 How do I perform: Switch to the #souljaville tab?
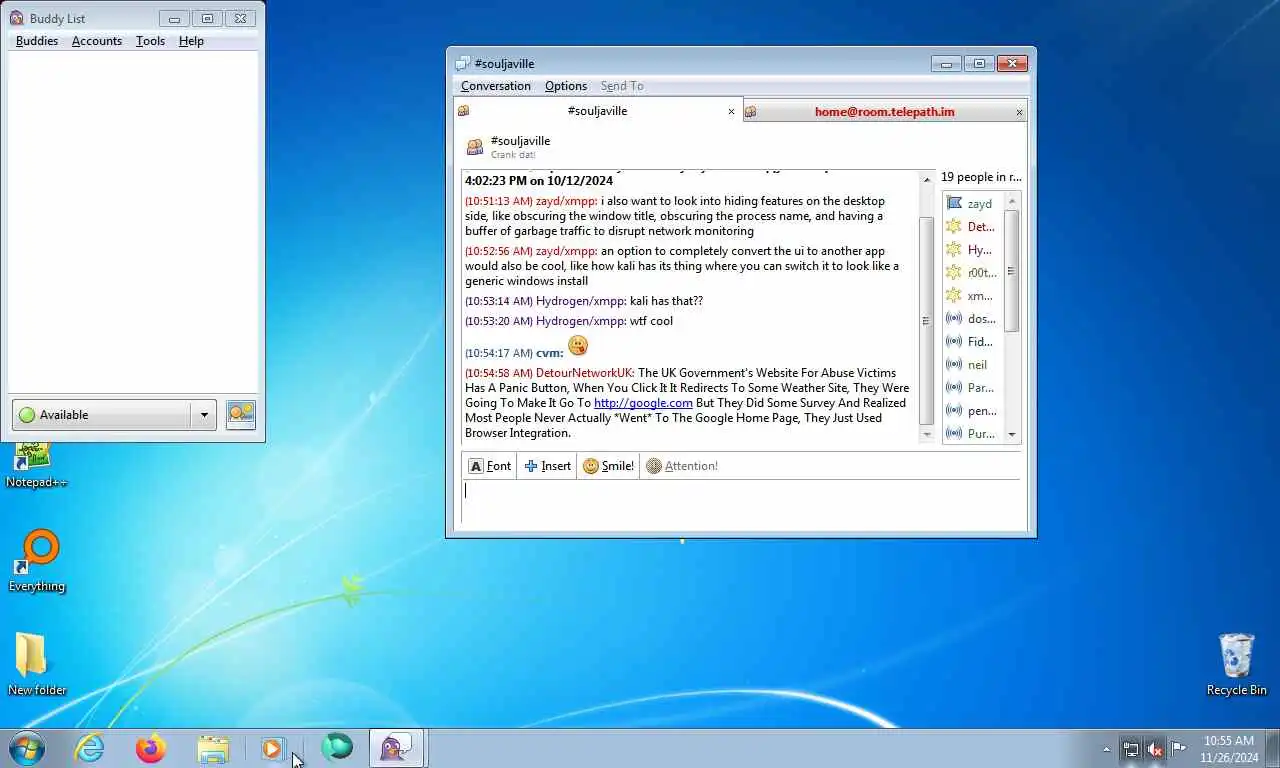(597, 111)
